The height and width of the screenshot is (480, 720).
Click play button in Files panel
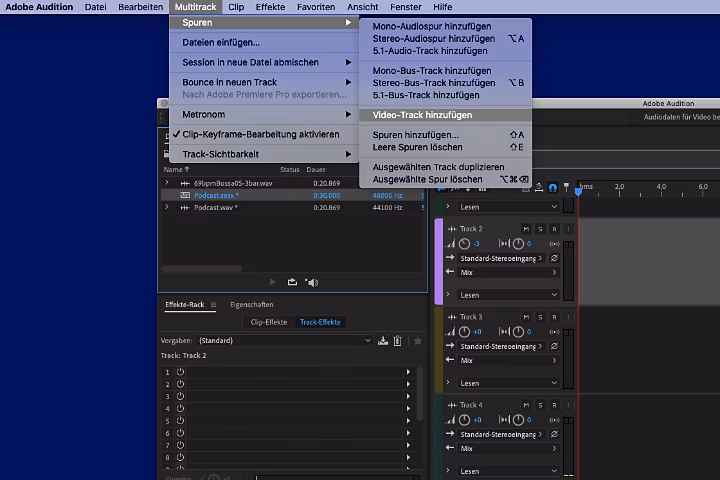[x=272, y=282]
